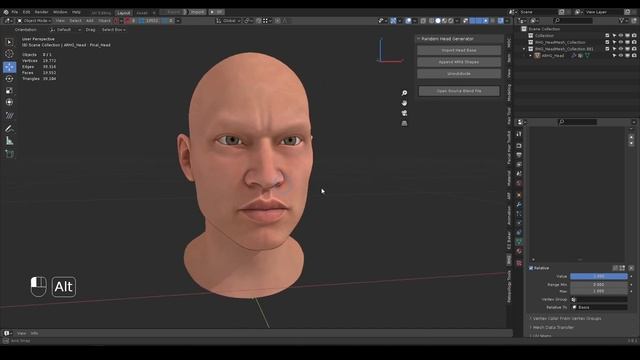
Task: Hide RHG_HeadMesh_Collection.001 via its eye icon
Action: pos(620,49)
